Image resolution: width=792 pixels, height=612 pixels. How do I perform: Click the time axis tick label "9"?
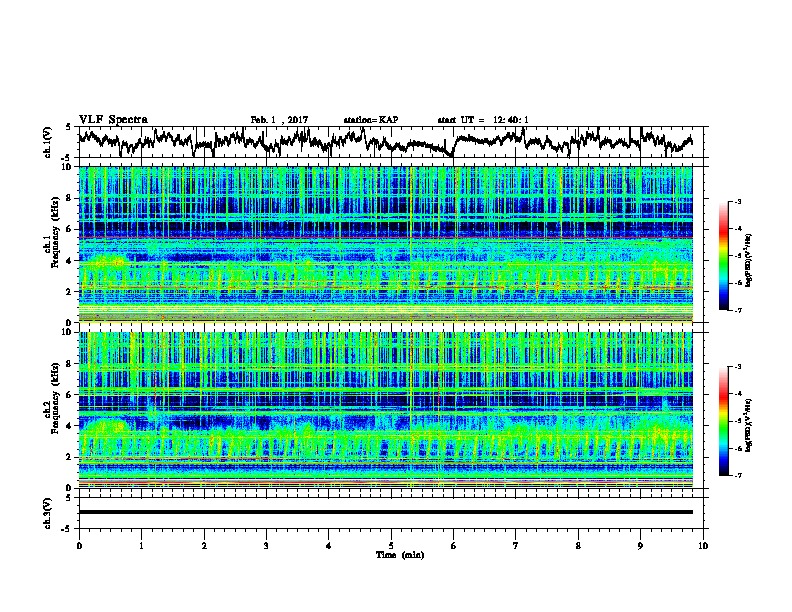[640, 546]
